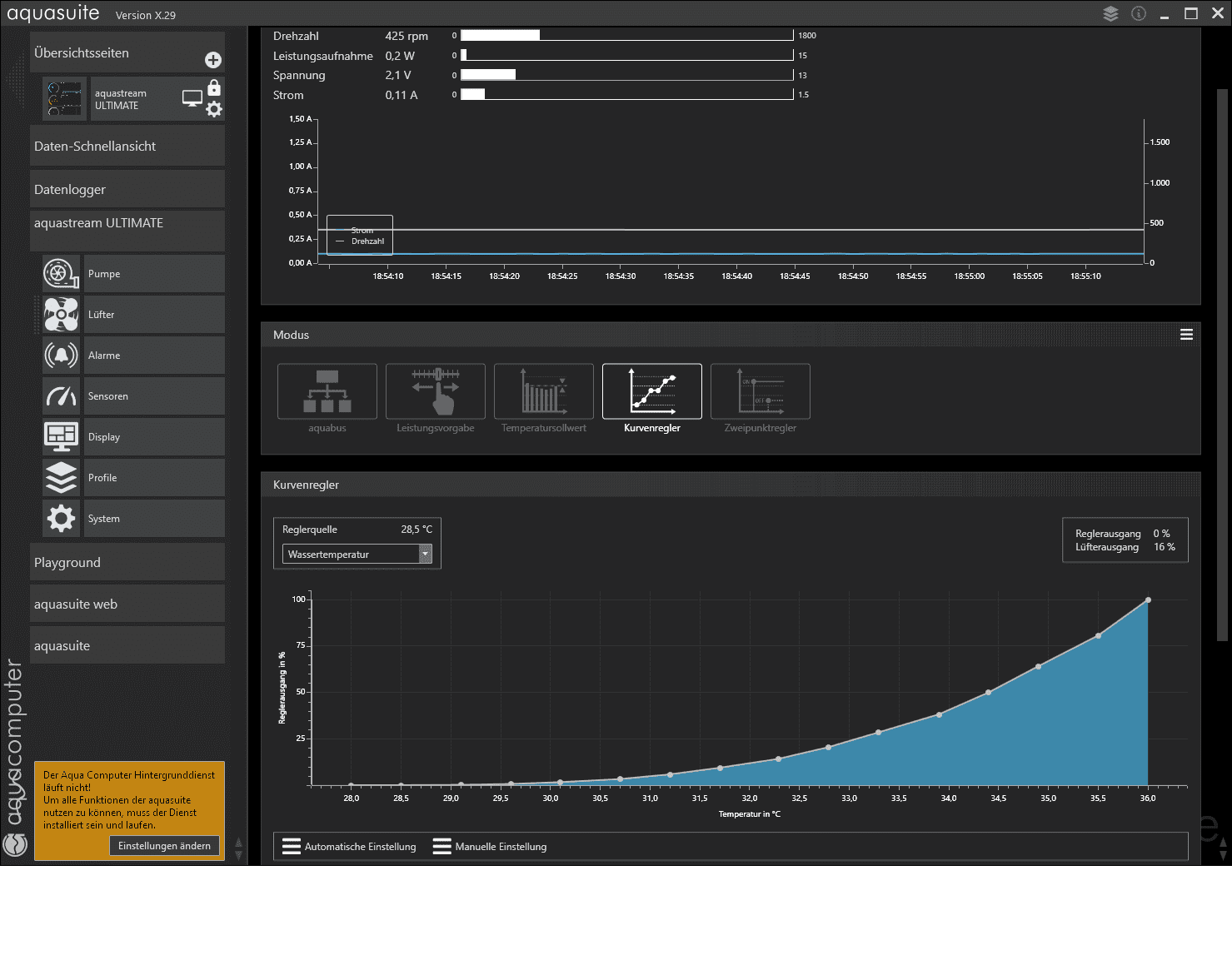Expand the Datenlogger section
The width and height of the screenshot is (1232, 975).
(x=127, y=189)
